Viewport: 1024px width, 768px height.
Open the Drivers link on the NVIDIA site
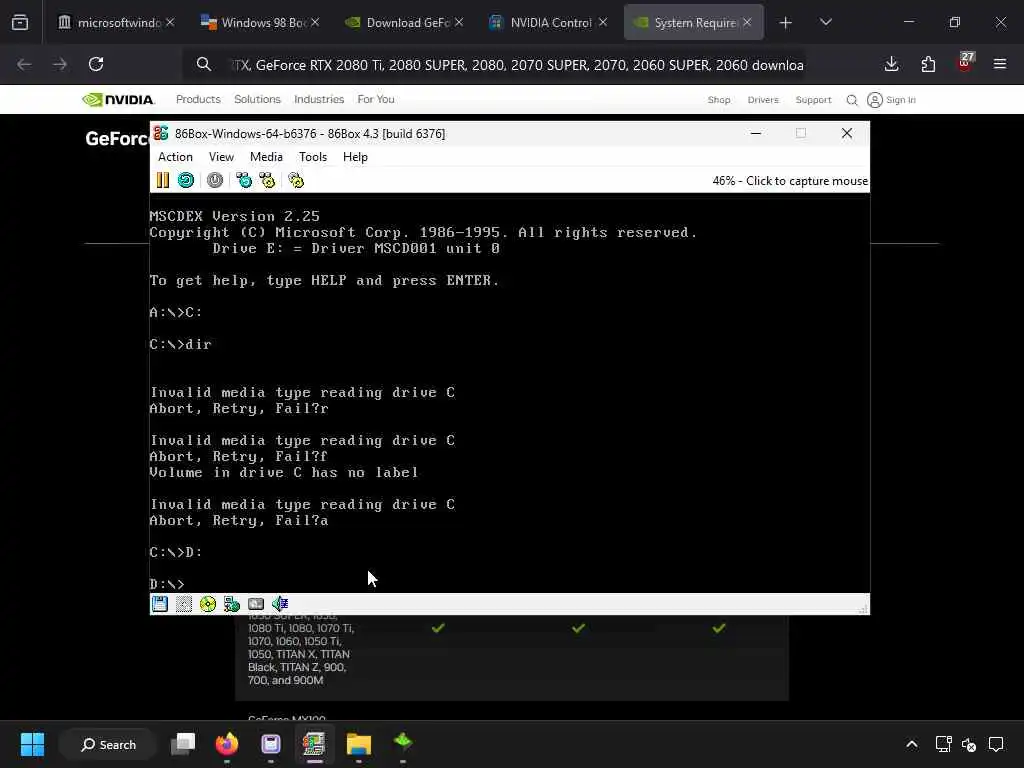tap(763, 100)
